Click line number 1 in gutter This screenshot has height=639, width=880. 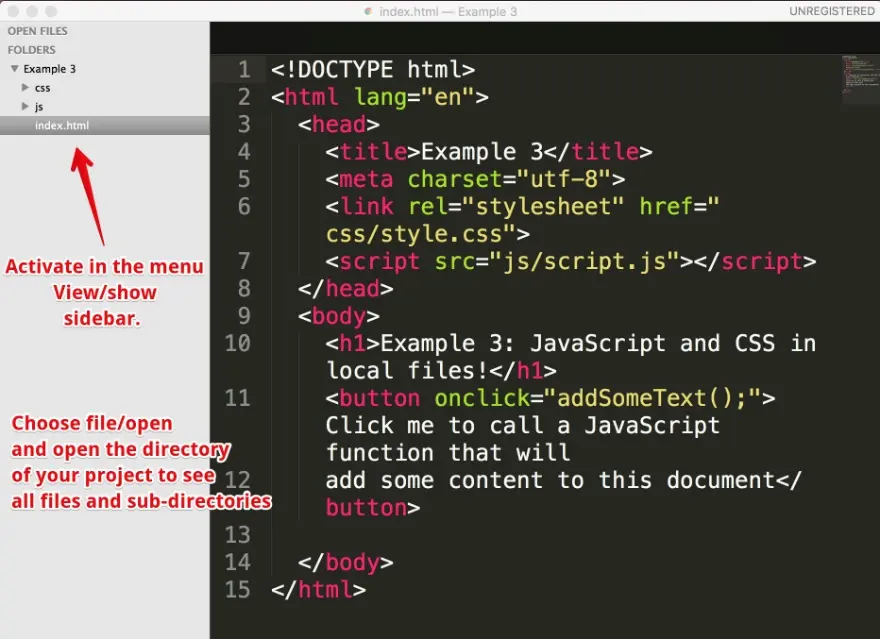pyautogui.click(x=244, y=70)
